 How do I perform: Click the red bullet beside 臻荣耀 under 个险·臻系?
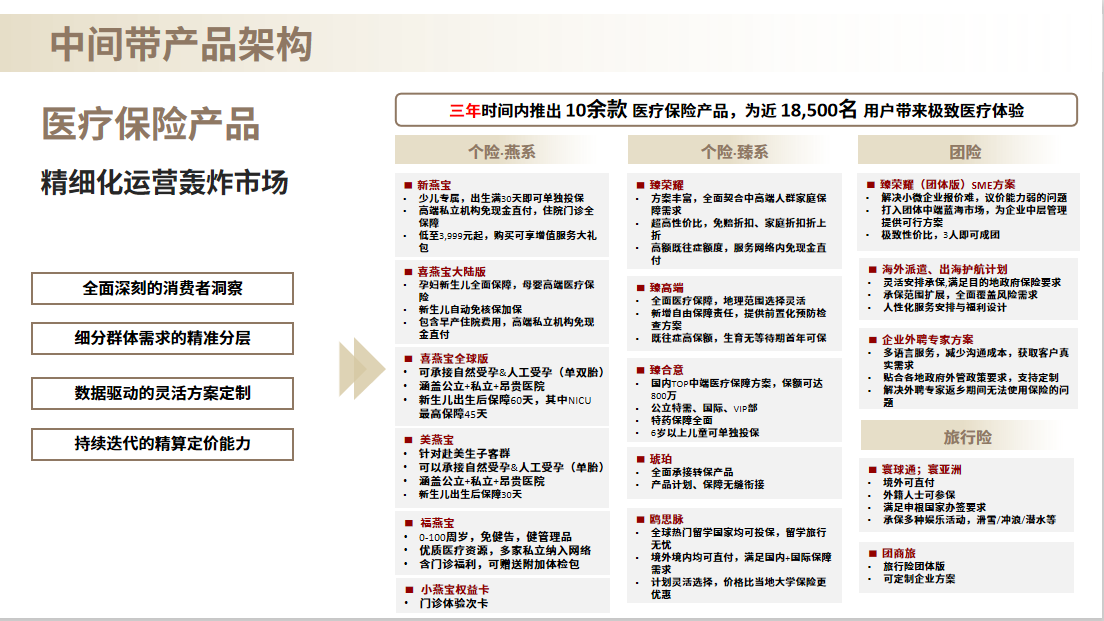(x=640, y=185)
